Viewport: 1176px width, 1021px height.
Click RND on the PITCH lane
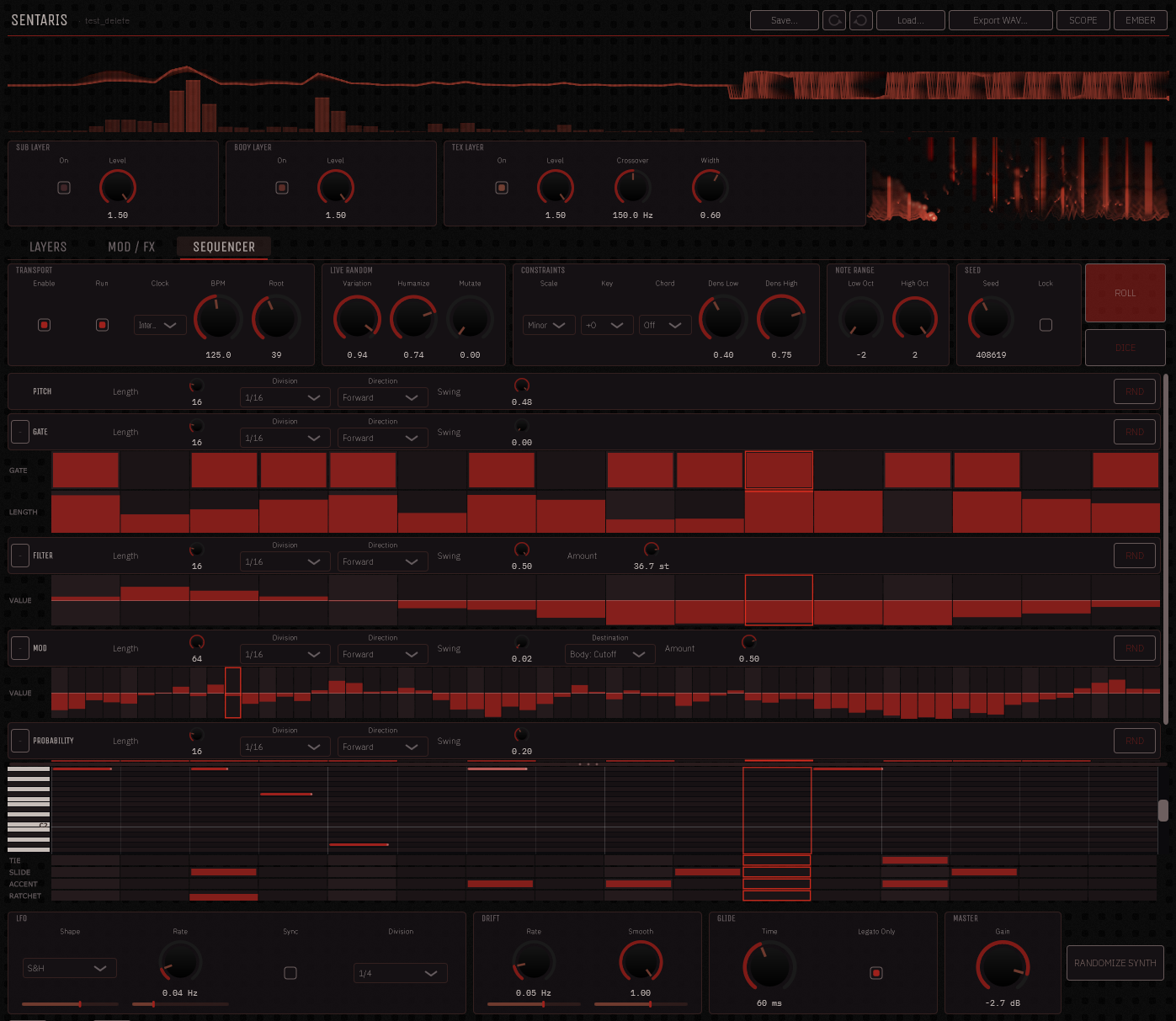[x=1135, y=391]
